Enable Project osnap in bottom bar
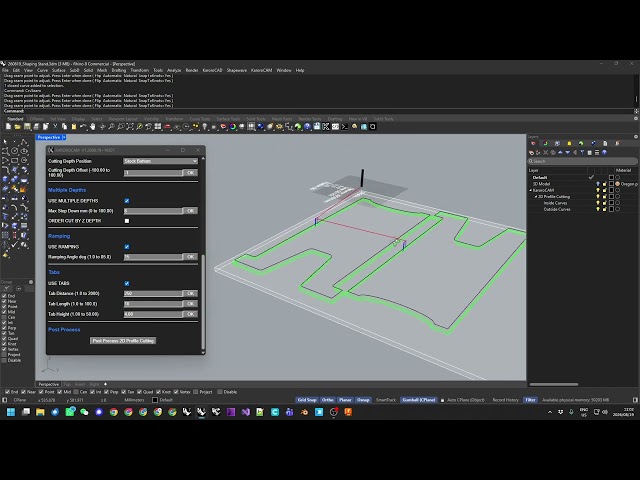Image resolution: width=640 pixels, height=480 pixels. tap(196, 392)
